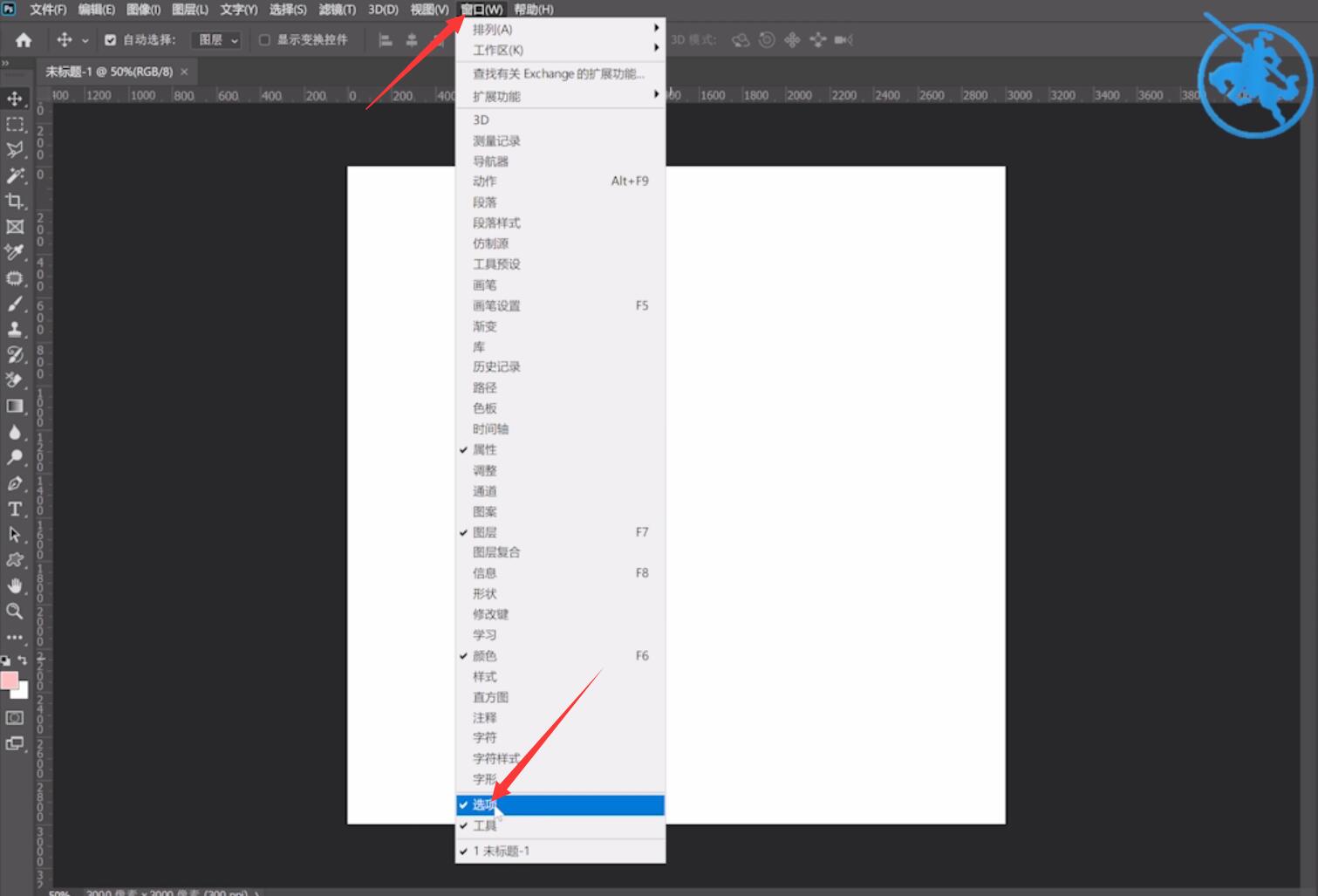Click the Change Screen Mode icon
This screenshot has height=896, width=1318.
[x=15, y=744]
